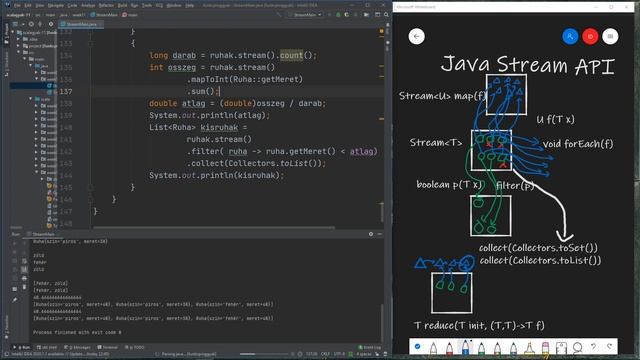Select the lasso select tool in Whiteboard
Screen dimensions: 640x360
coord(577,347)
